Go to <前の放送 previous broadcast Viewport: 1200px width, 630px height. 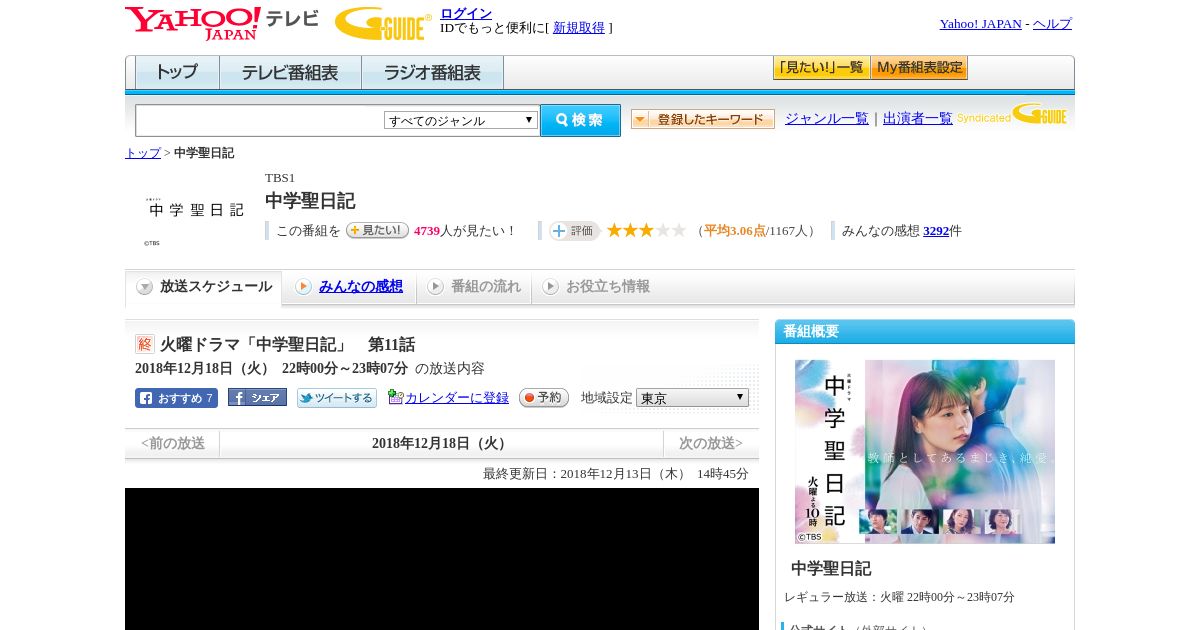173,443
